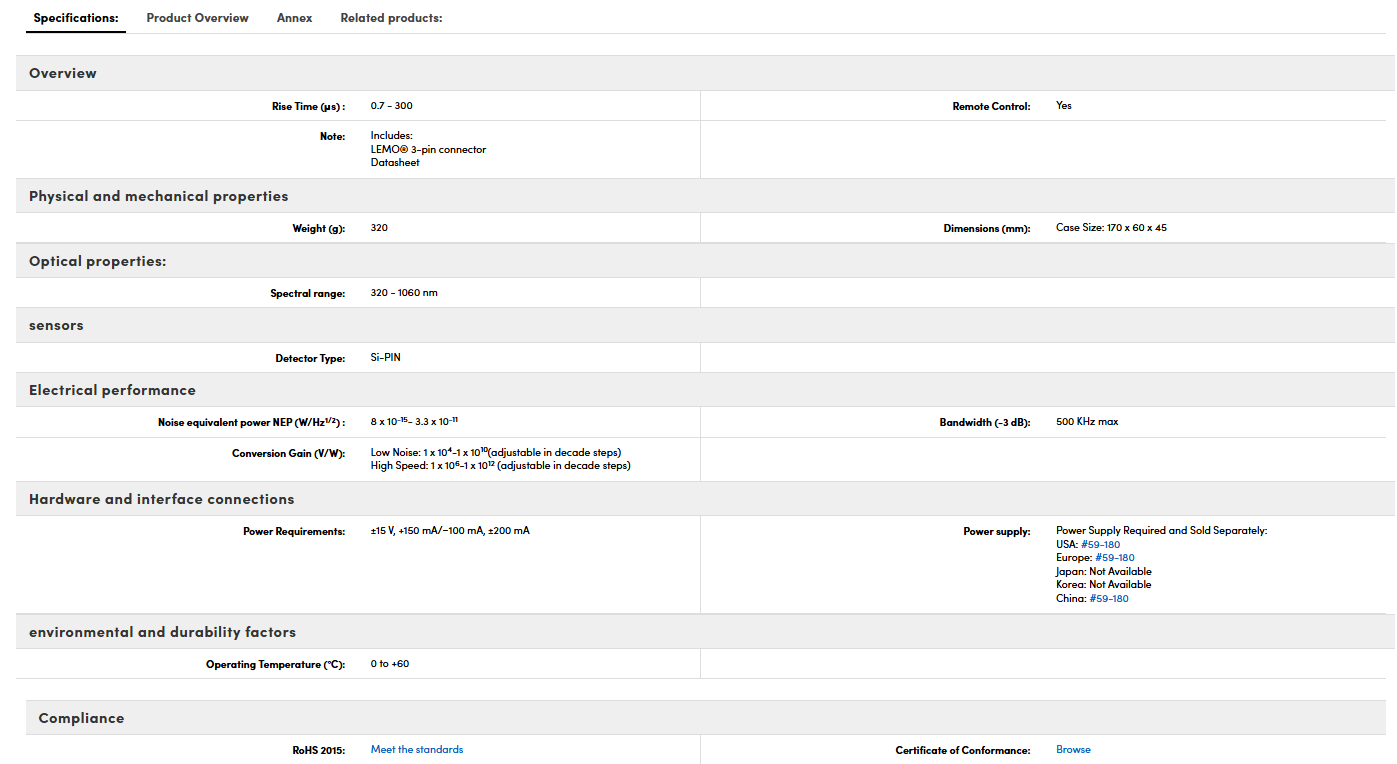Click the Compliance section header
The width and height of the screenshot is (1397, 764).
point(710,718)
